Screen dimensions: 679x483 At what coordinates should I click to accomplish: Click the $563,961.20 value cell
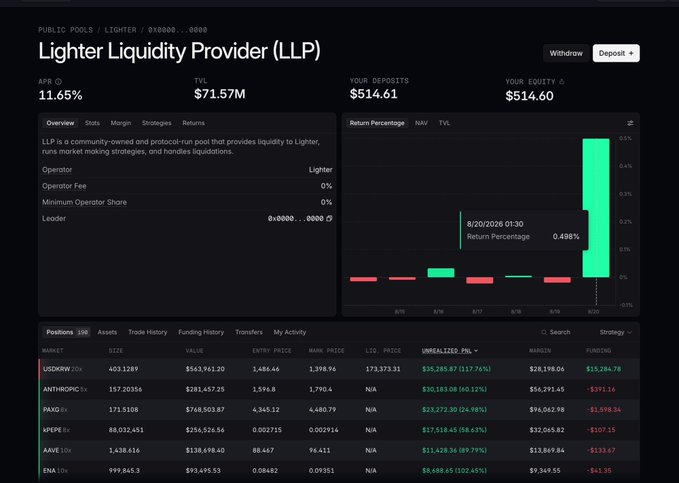pyautogui.click(x=205, y=369)
